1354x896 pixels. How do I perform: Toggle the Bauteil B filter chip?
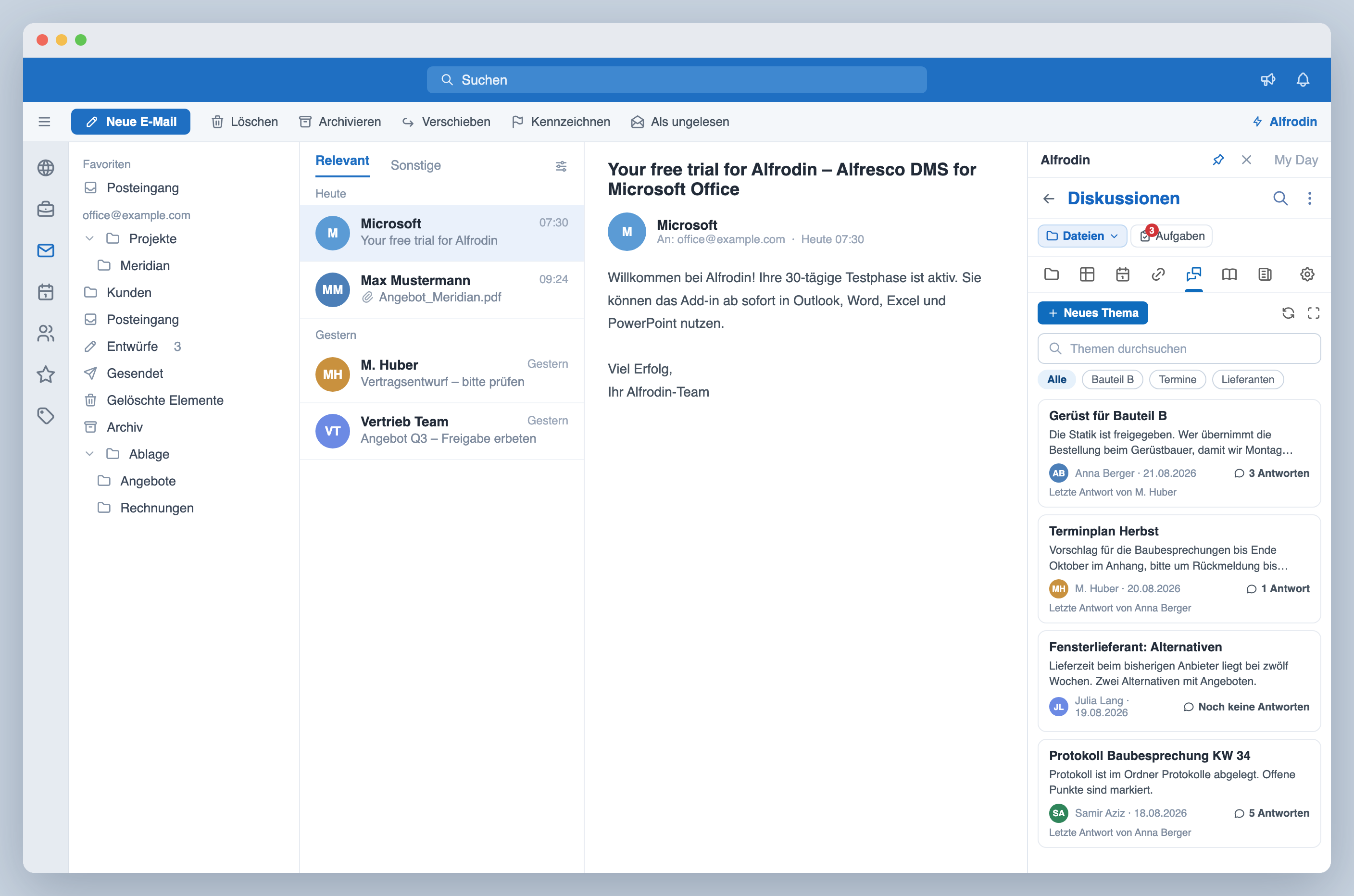click(1112, 379)
